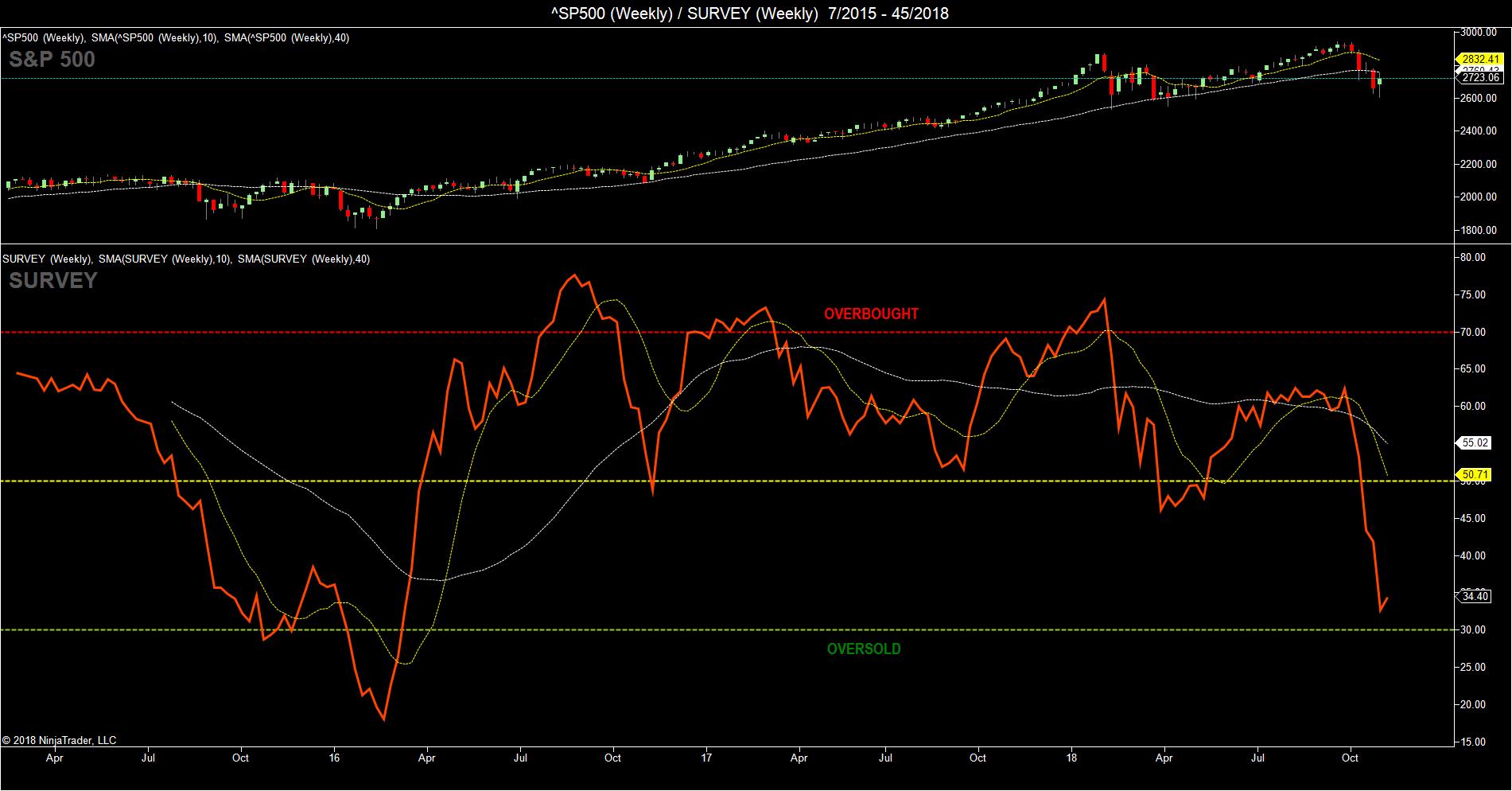Click 80.00 on the survey axis
The width and height of the screenshot is (1512, 791).
pos(1473,257)
